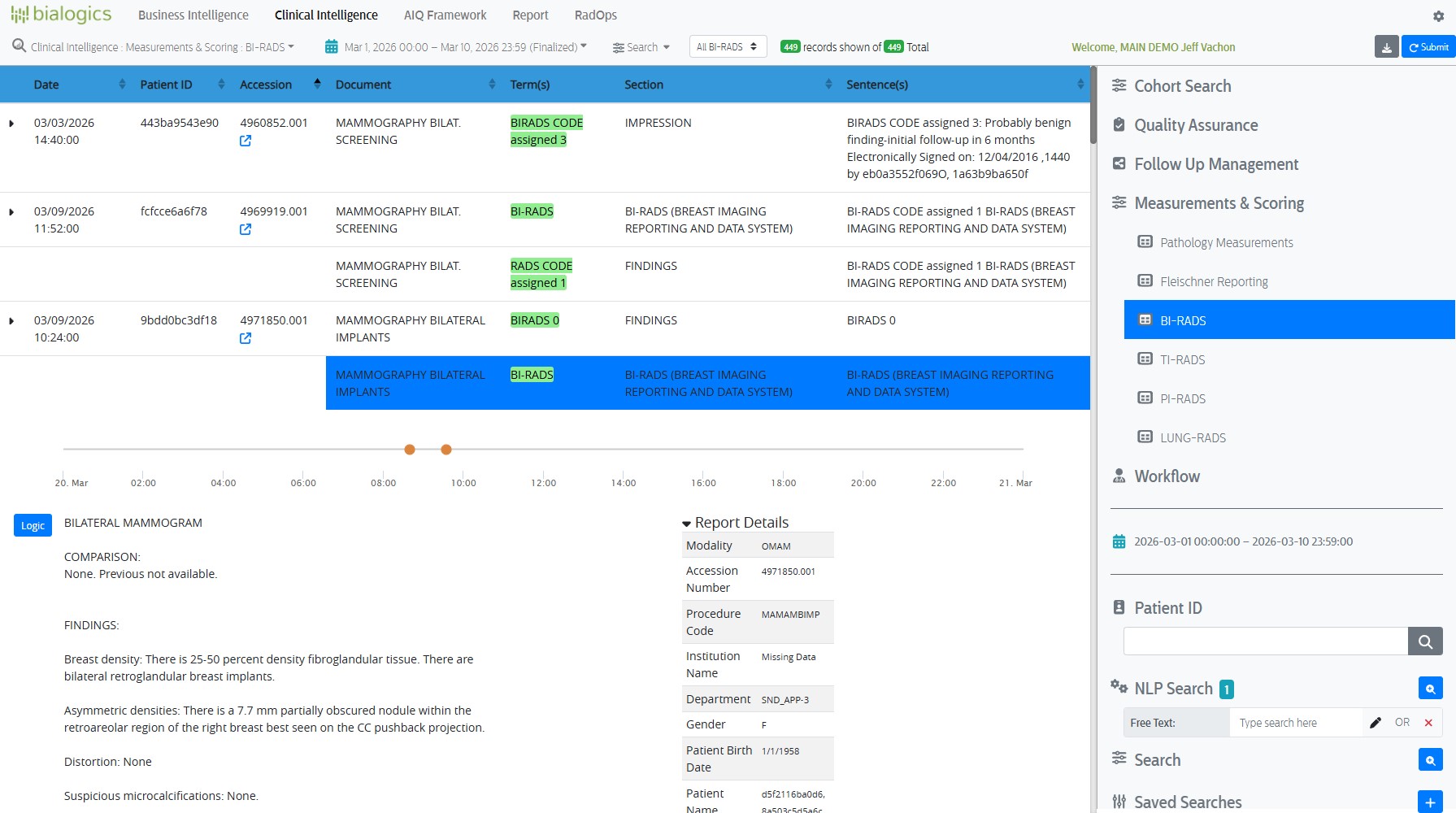Click the edit pencil in the Free Text row
The height and width of the screenshot is (813, 1456).
coord(1376,722)
